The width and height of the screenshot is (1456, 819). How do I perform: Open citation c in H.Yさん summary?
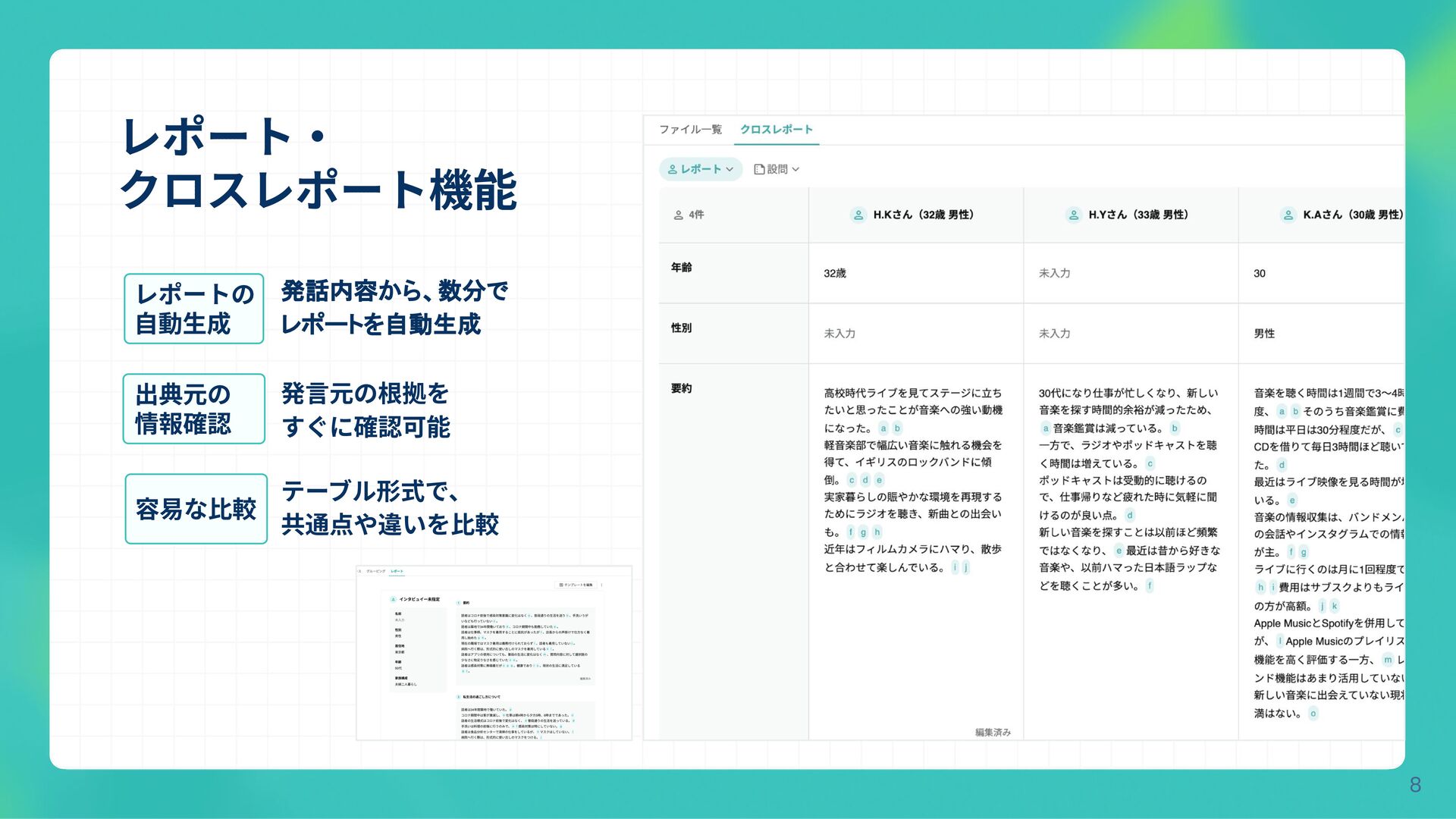pos(1150,463)
